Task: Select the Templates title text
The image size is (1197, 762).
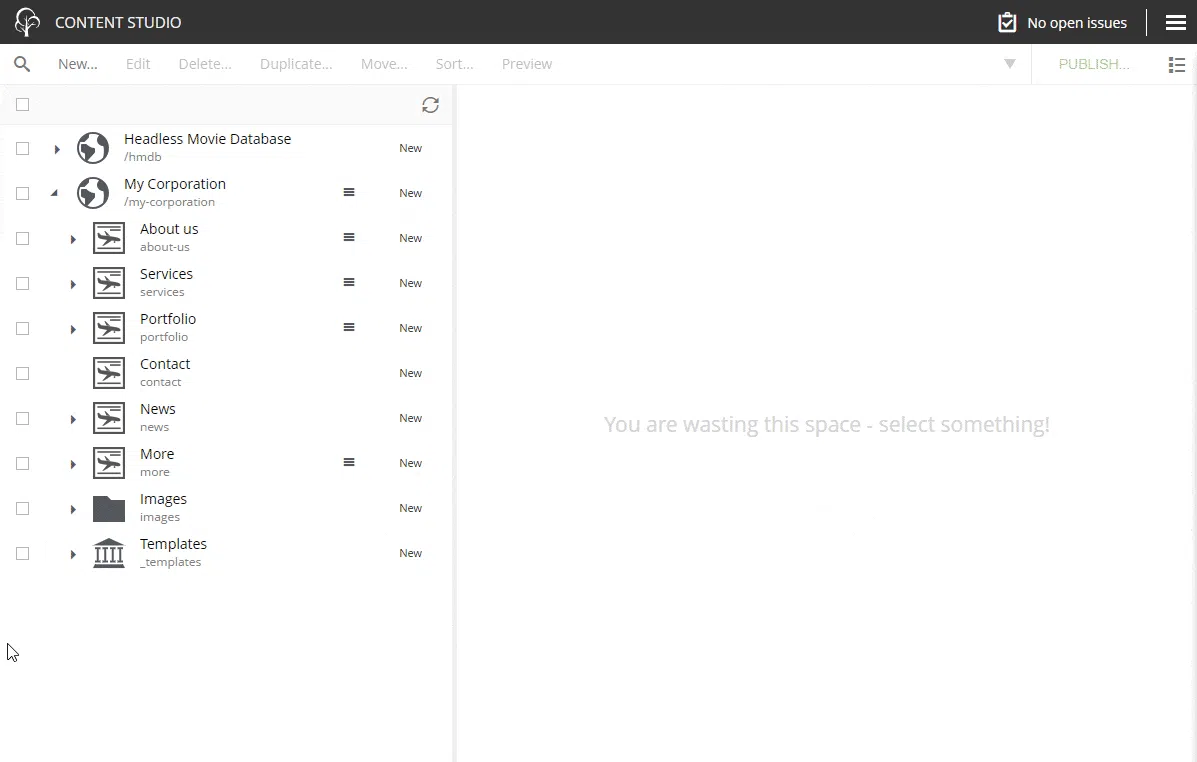Action: tap(173, 544)
